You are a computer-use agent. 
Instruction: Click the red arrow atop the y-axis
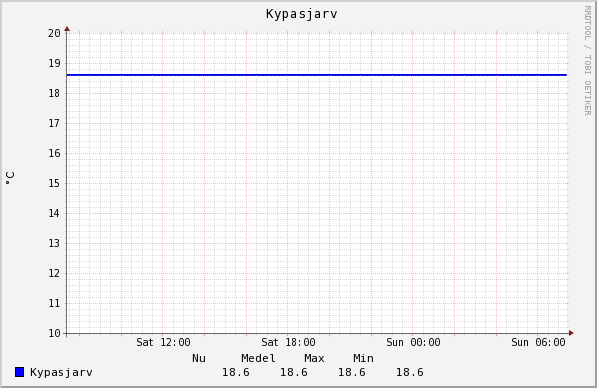(x=67, y=29)
